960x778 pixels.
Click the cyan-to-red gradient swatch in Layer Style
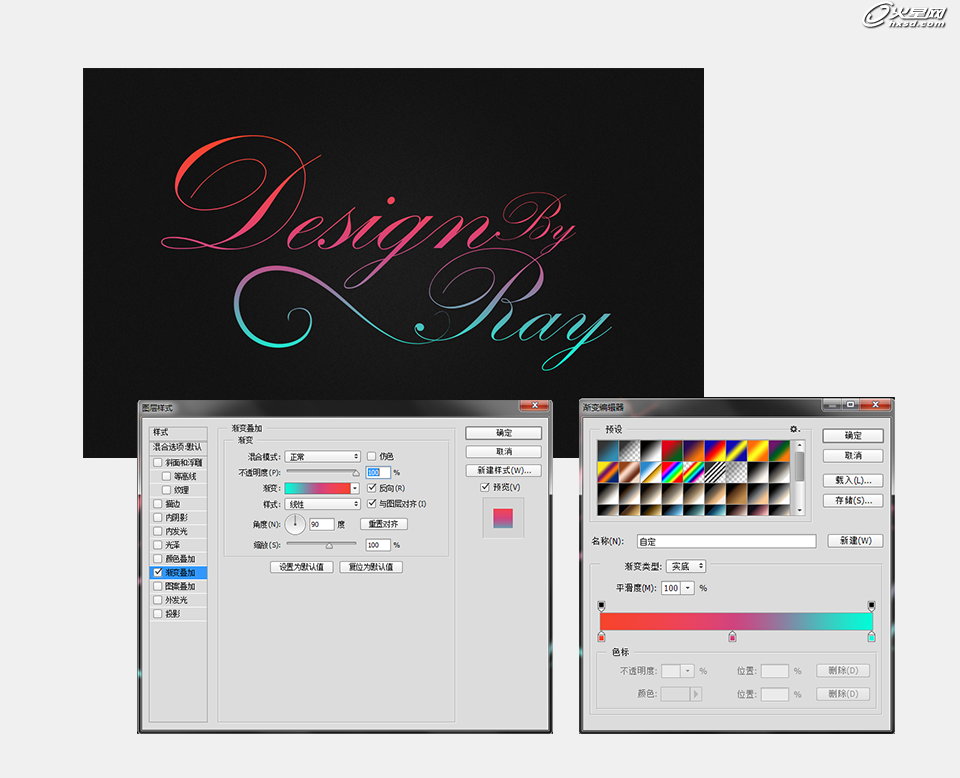pyautogui.click(x=318, y=488)
